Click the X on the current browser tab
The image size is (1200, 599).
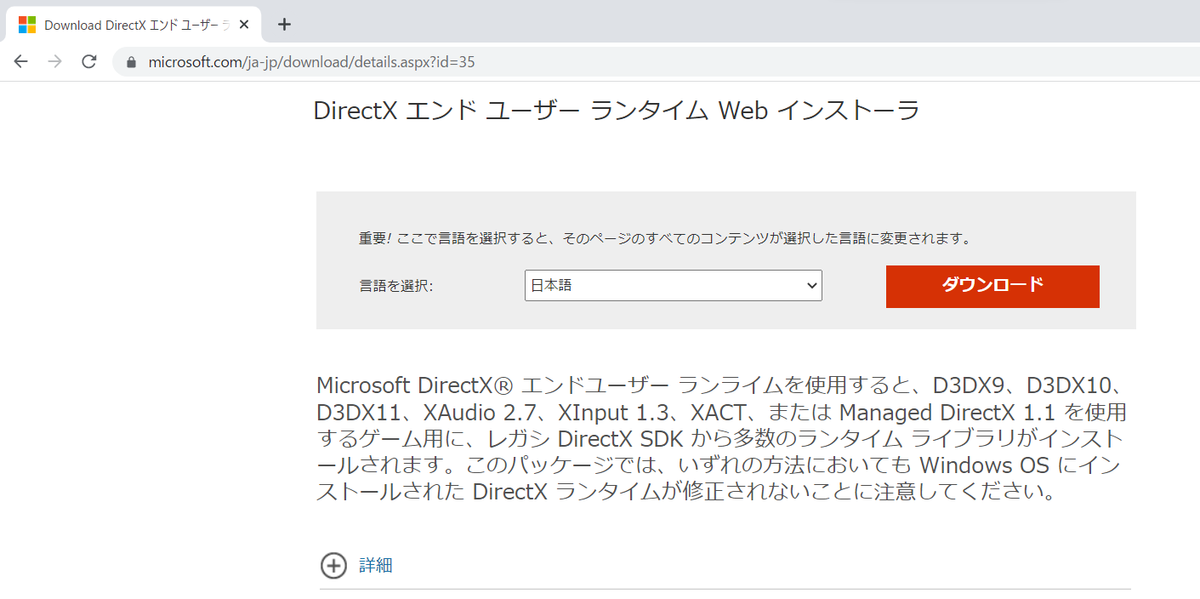click(243, 22)
